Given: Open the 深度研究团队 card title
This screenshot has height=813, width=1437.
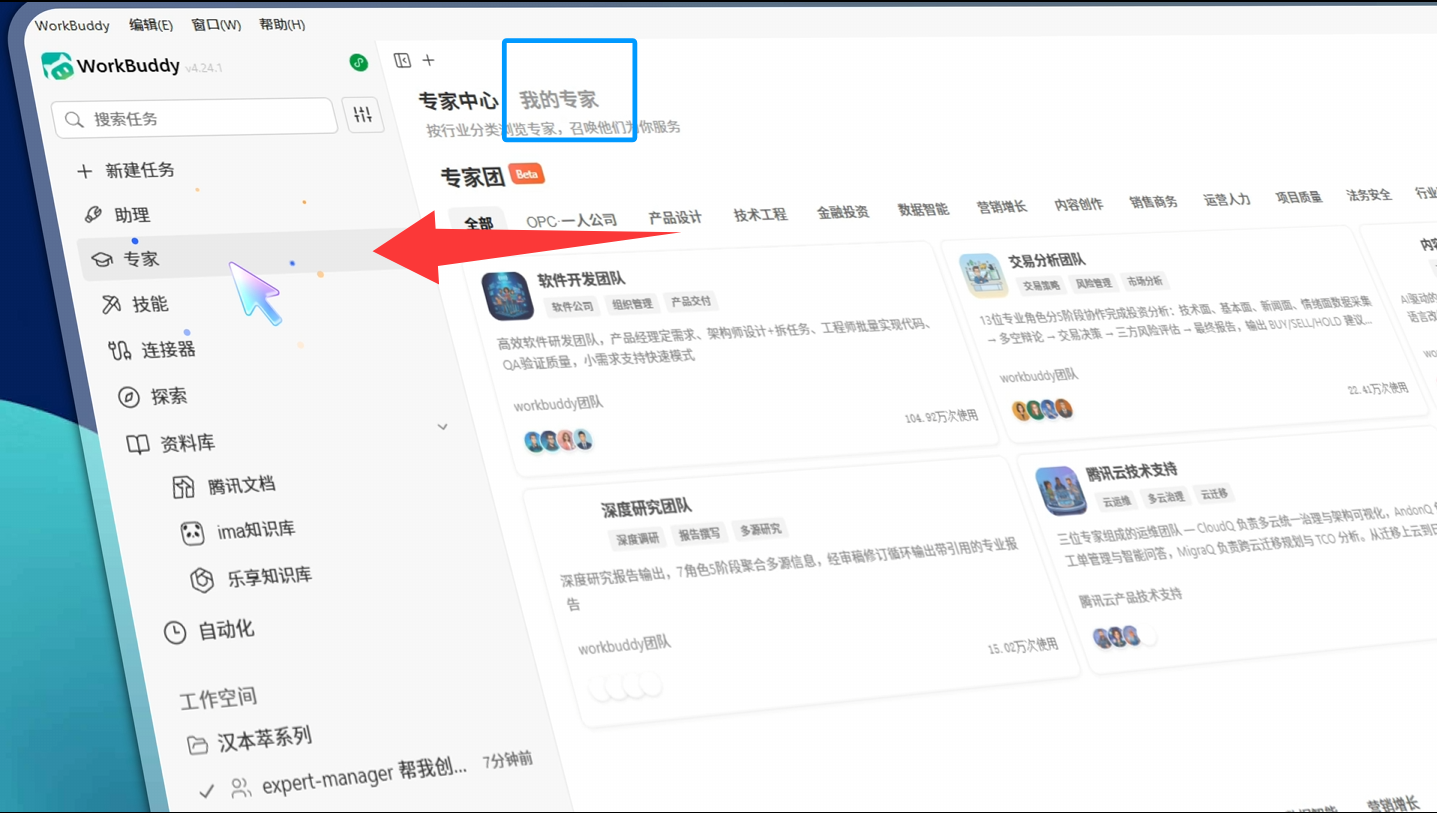Looking at the screenshot, I should [x=646, y=508].
